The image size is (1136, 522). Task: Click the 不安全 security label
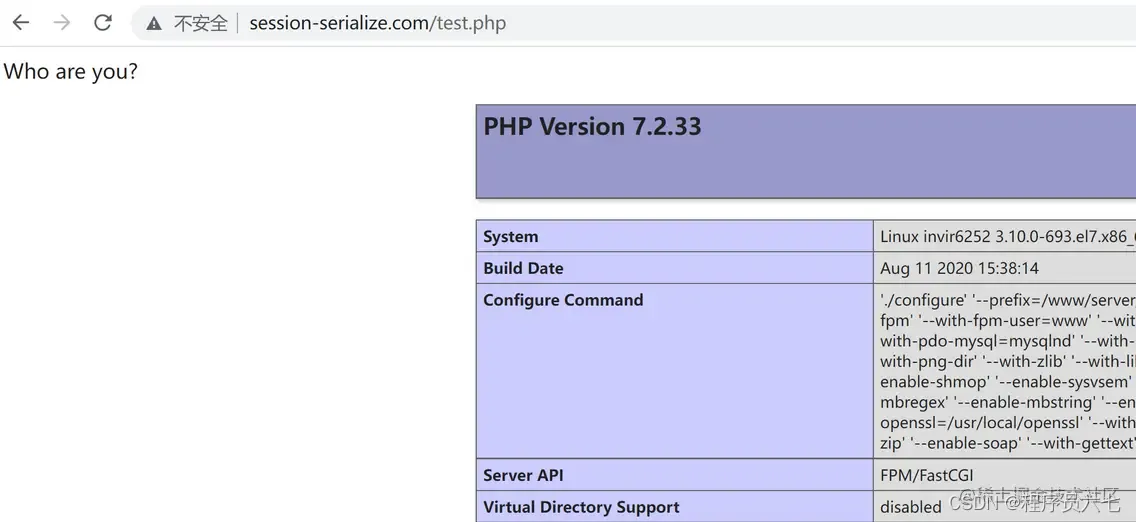tap(201, 23)
